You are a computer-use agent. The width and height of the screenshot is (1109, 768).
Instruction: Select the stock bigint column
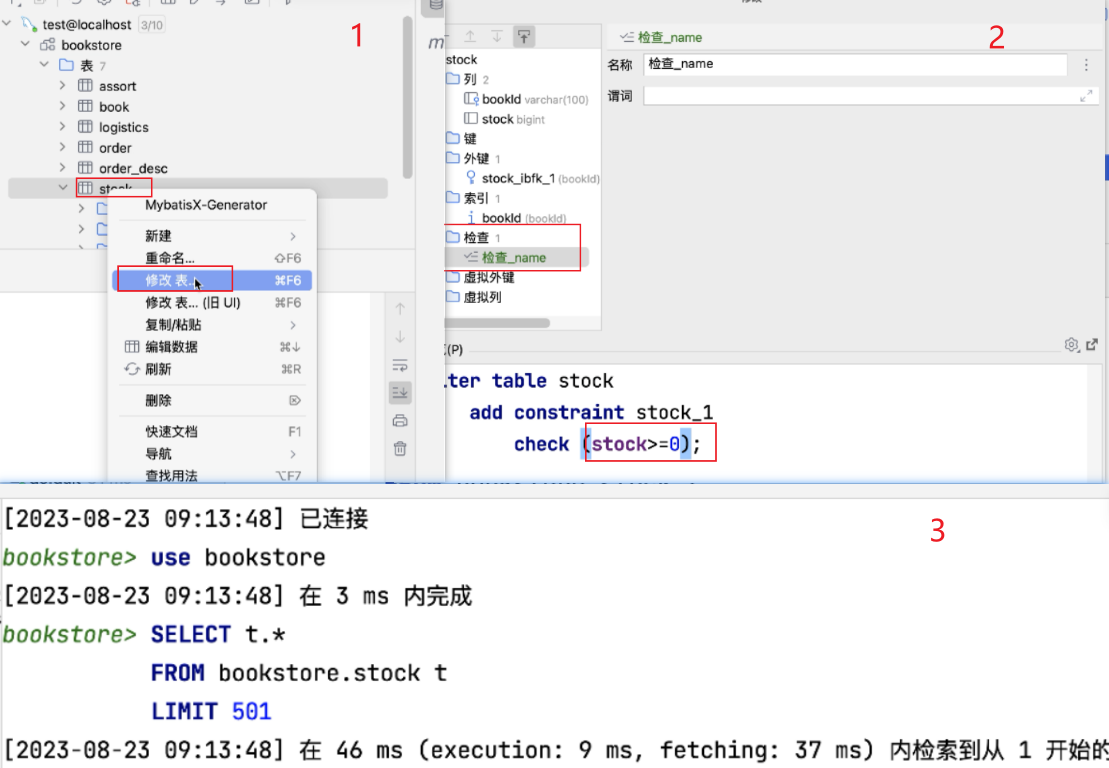504,119
